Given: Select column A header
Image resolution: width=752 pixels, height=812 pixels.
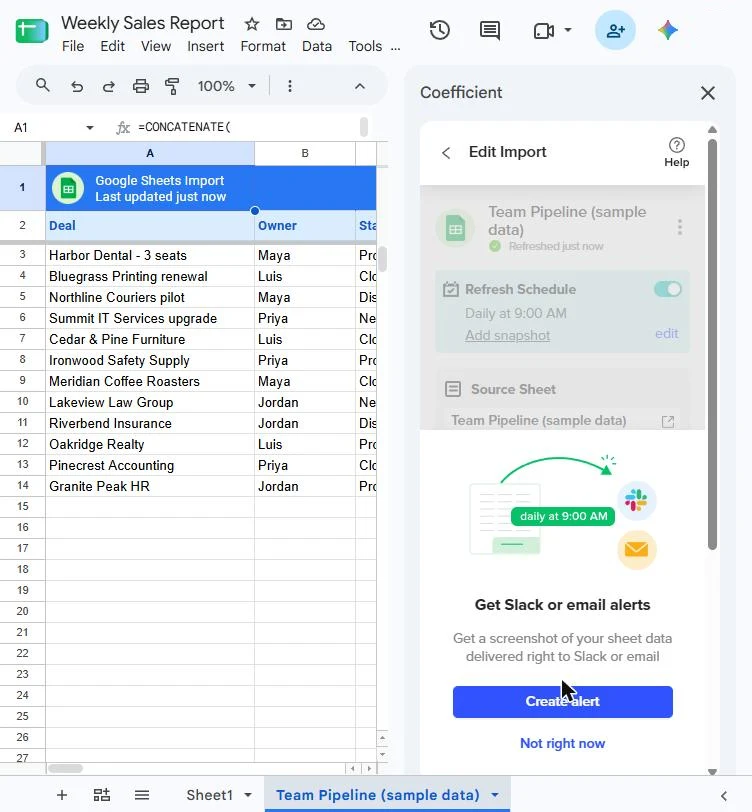Looking at the screenshot, I should (150, 153).
